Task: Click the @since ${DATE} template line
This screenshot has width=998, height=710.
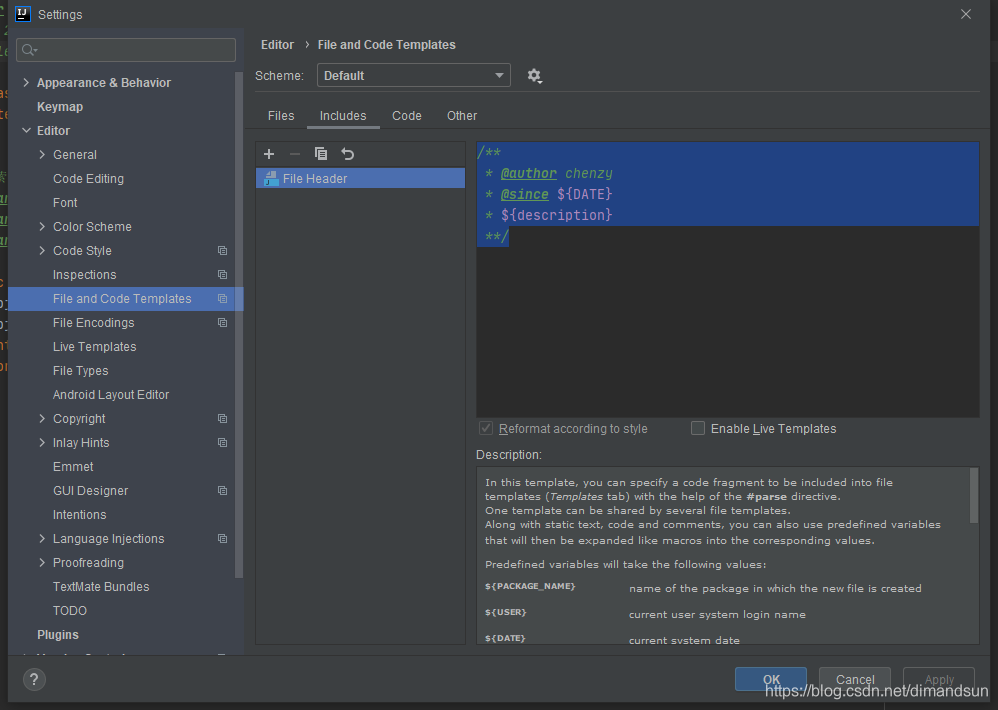Action: click(549, 194)
